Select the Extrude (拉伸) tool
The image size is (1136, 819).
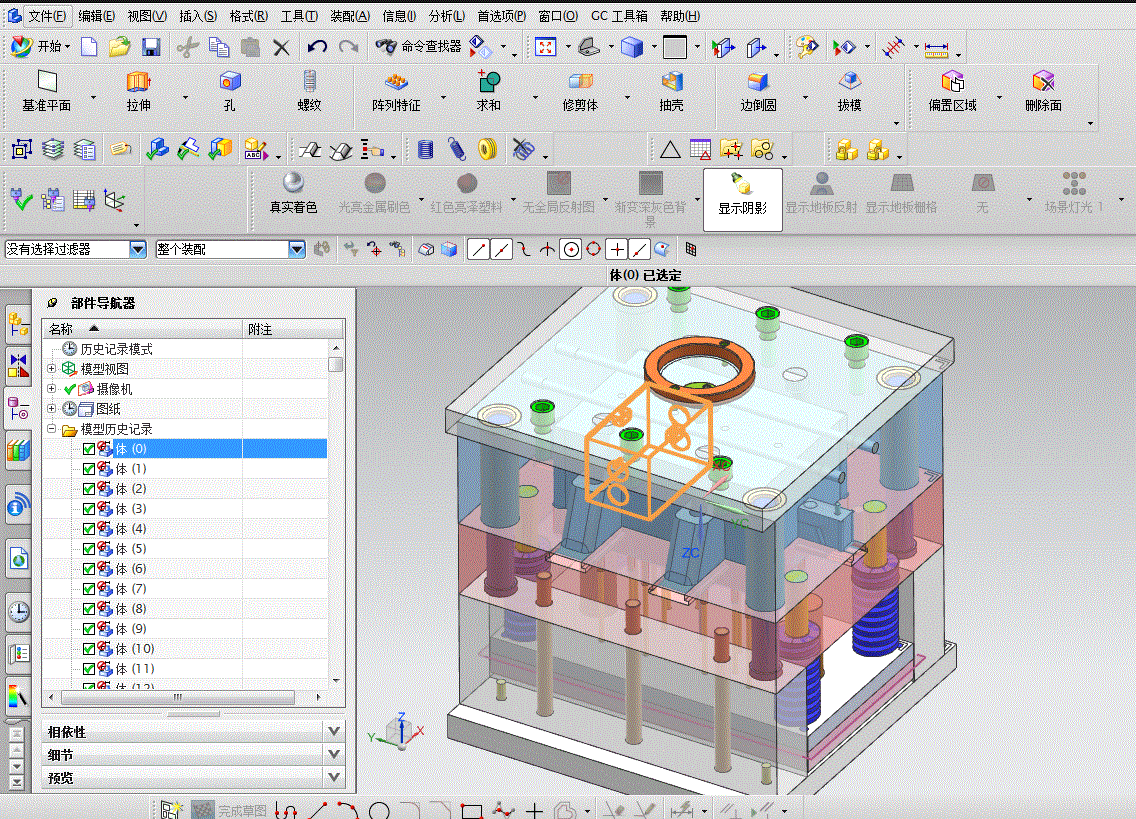(138, 91)
